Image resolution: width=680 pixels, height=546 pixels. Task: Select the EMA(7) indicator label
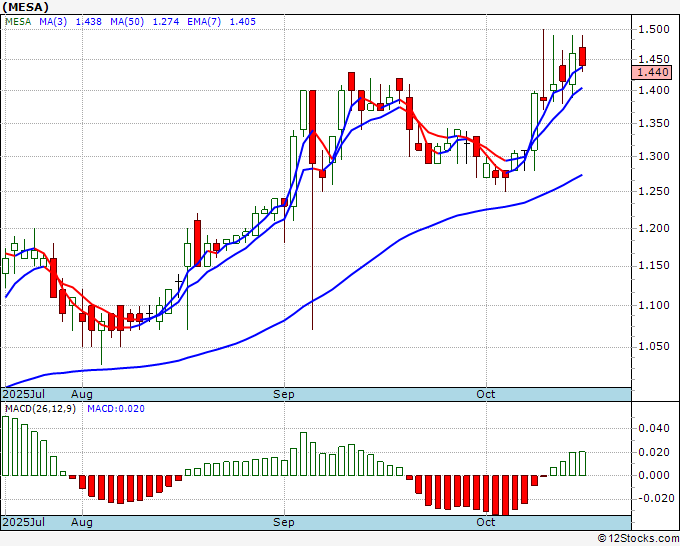[204, 22]
